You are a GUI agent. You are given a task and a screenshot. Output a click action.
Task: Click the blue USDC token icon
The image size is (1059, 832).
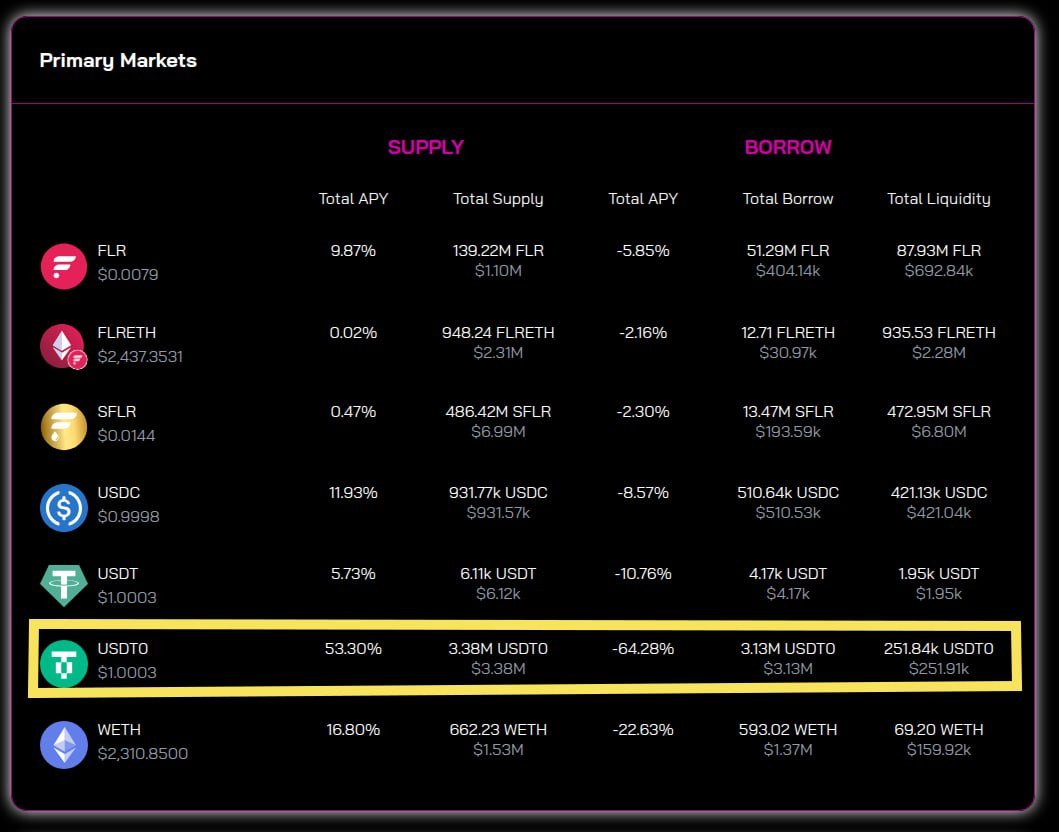coord(63,508)
